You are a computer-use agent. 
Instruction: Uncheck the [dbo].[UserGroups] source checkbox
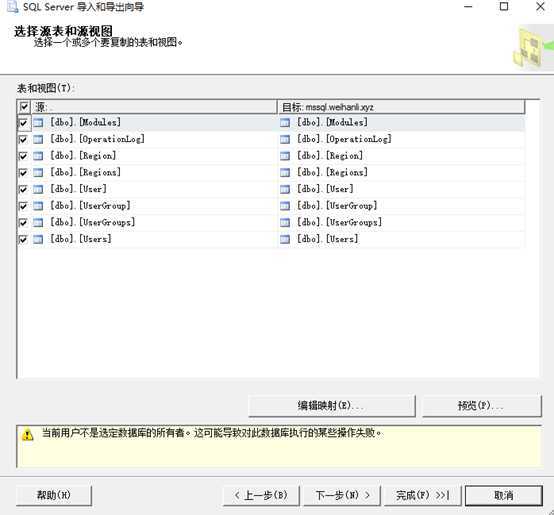(x=23, y=222)
